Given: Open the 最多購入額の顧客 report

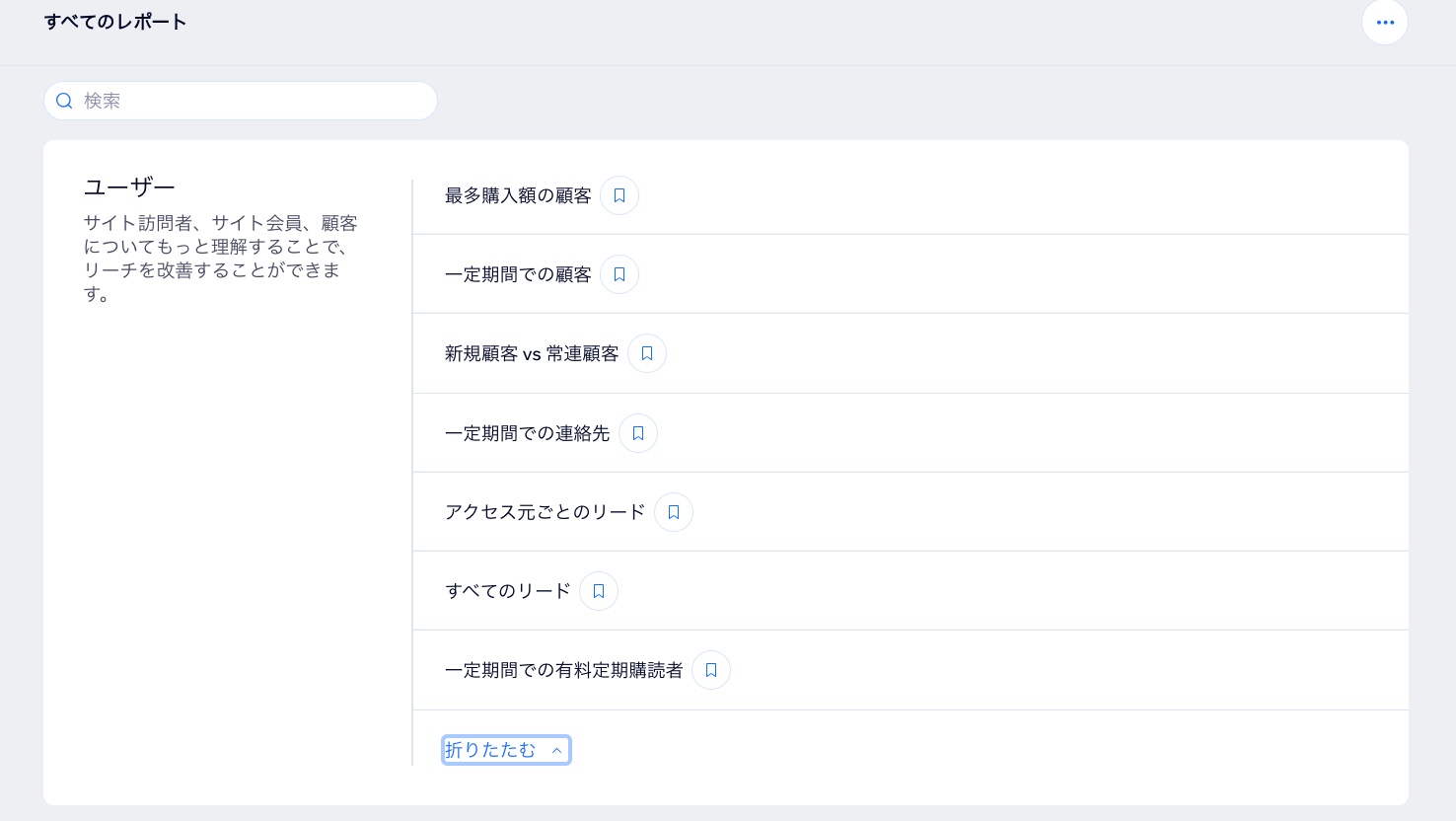Looking at the screenshot, I should (x=518, y=195).
